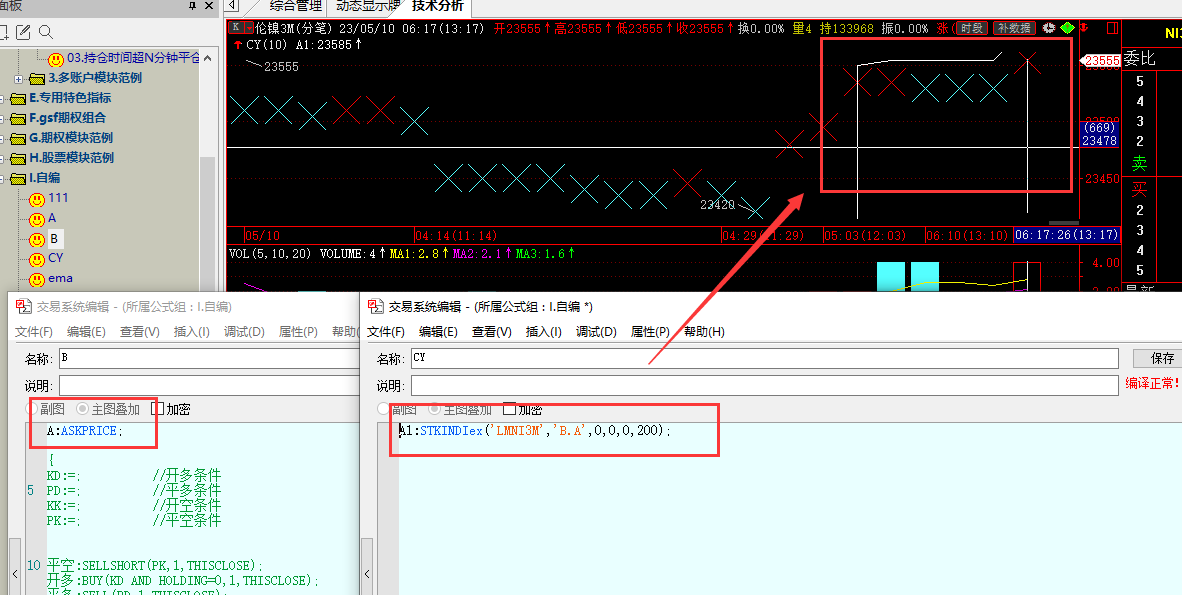Screen dimensions: 1182x595
Task: Click the 说明 field in CY editor
Action: [x=764, y=385]
